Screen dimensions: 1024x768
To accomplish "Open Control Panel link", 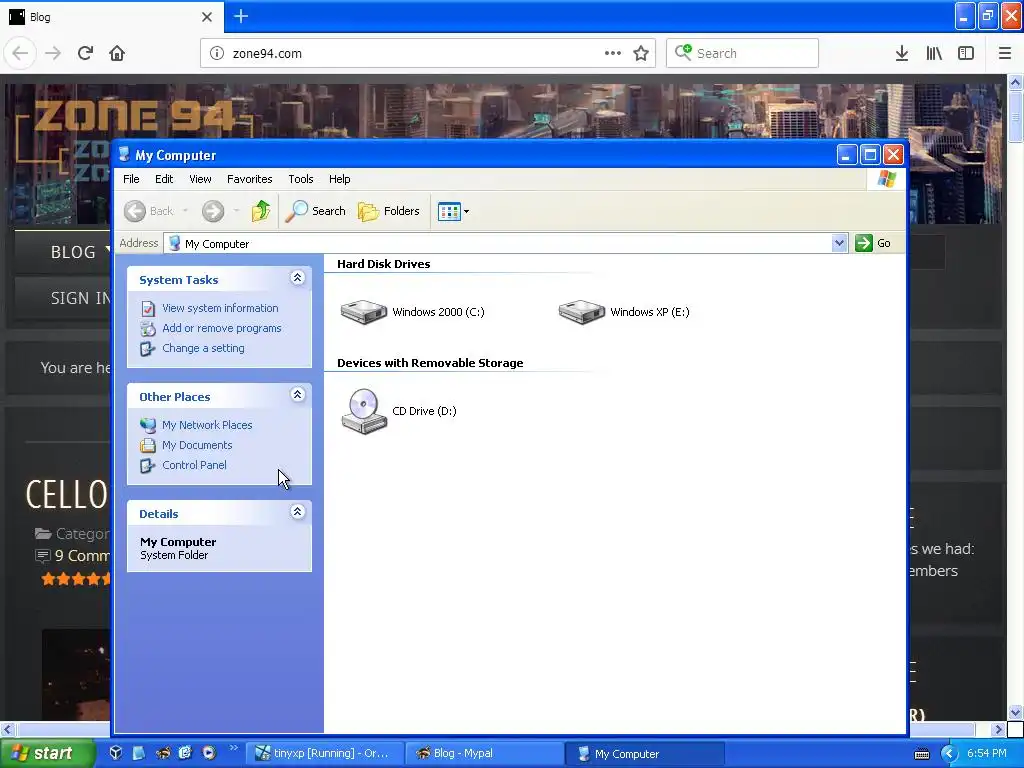I will click(x=195, y=465).
